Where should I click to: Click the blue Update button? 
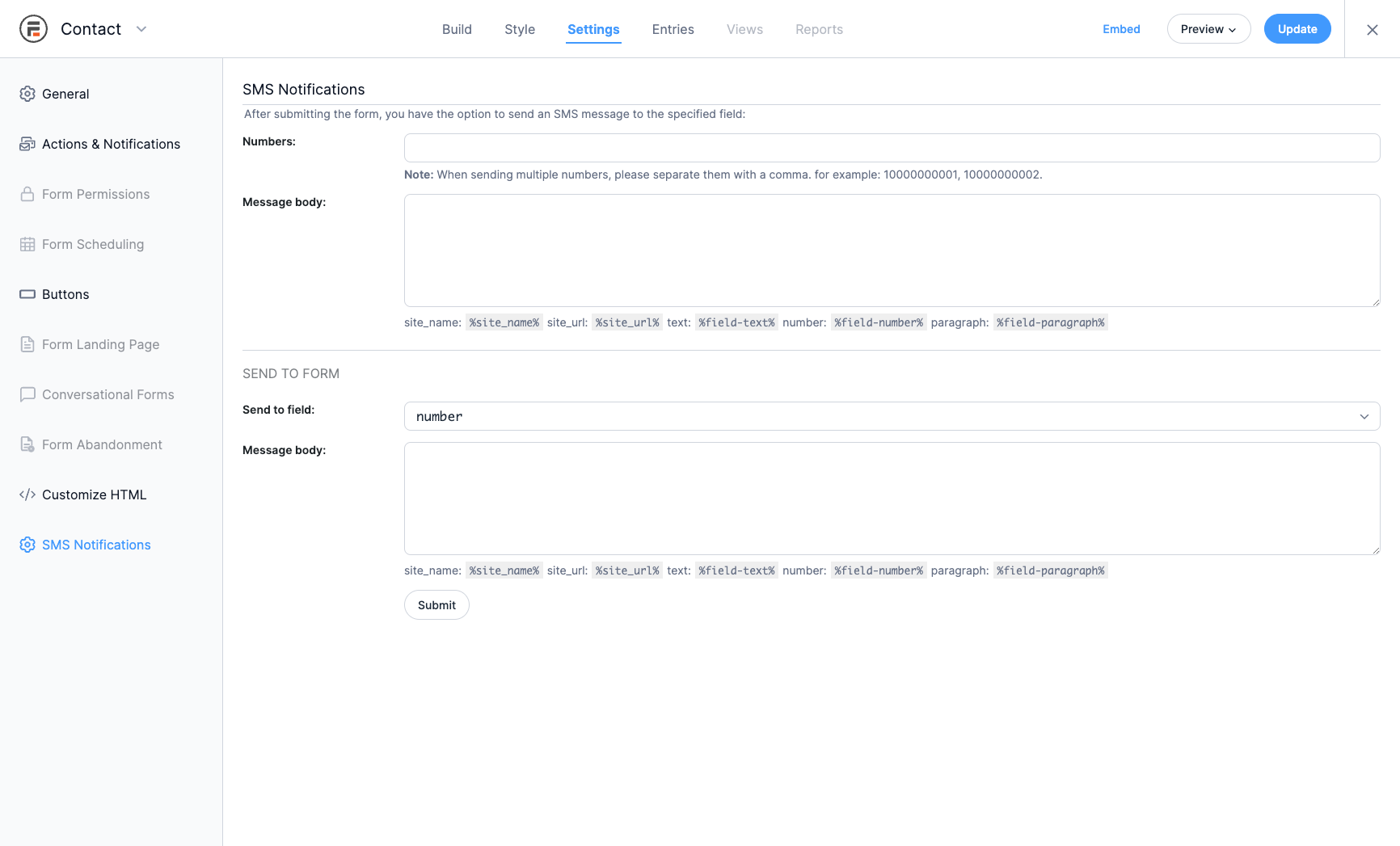point(1297,29)
